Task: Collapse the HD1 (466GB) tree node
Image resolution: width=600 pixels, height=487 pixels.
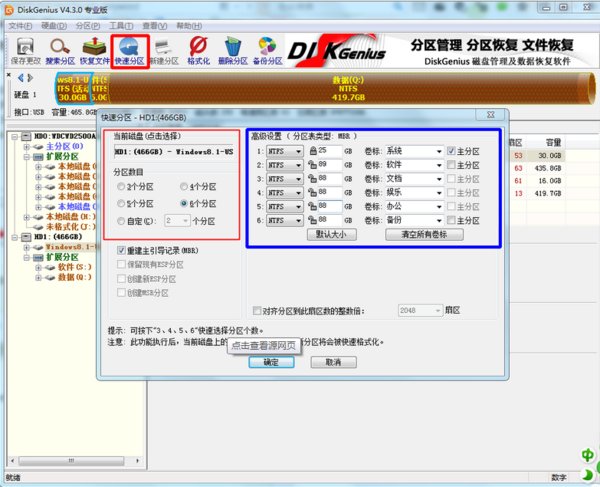Action: click(15, 237)
